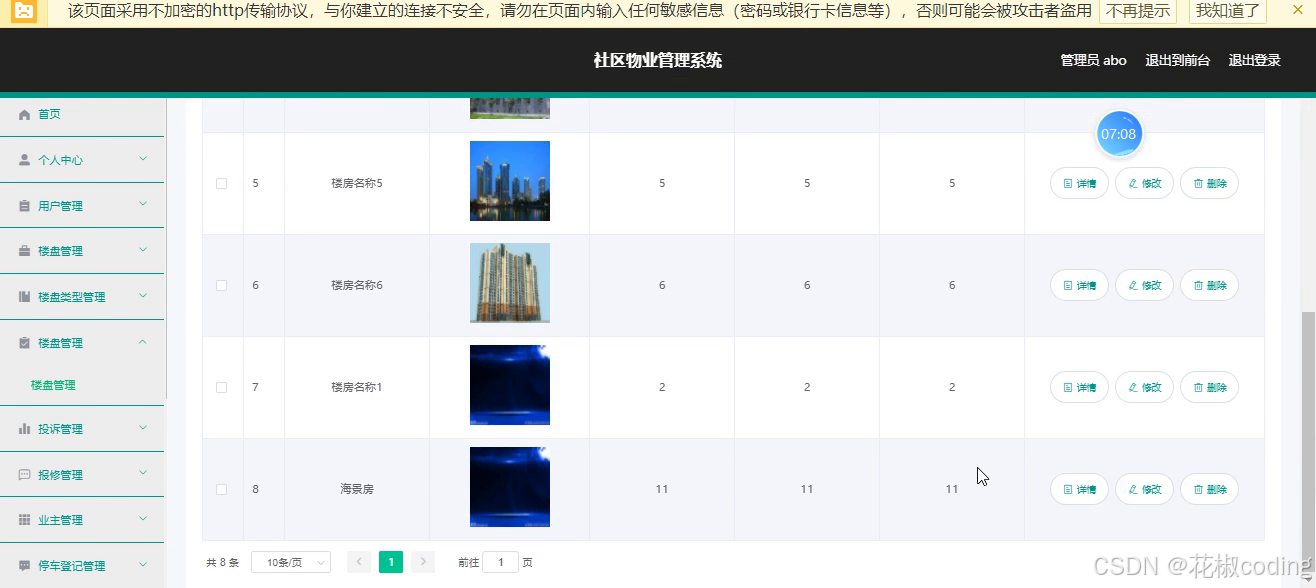Click the 前往 page number input
Image resolution: width=1316 pixels, height=588 pixels.
click(500, 562)
